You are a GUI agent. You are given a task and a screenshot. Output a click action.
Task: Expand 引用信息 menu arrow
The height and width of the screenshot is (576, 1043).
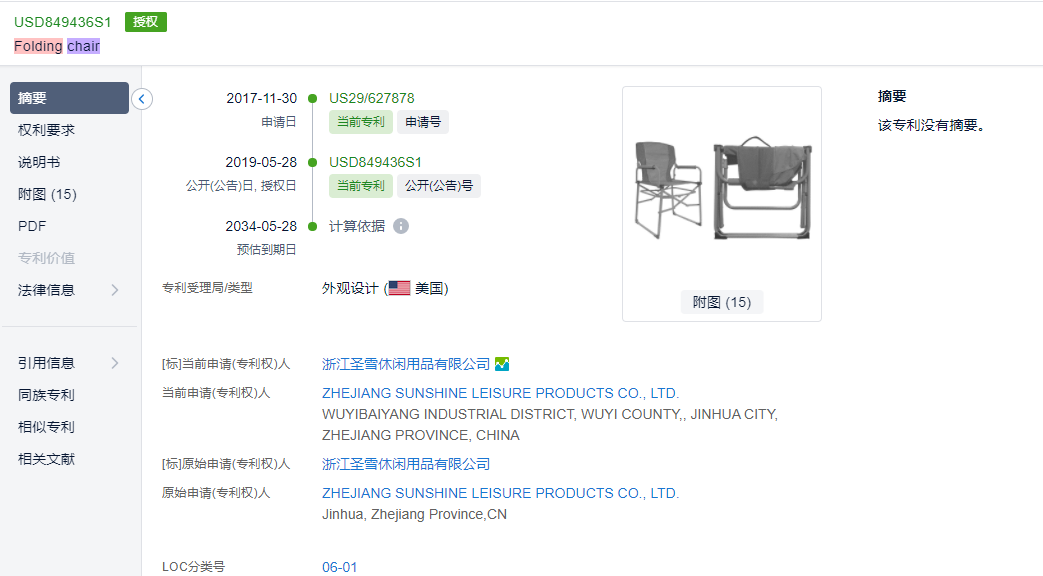[114, 362]
